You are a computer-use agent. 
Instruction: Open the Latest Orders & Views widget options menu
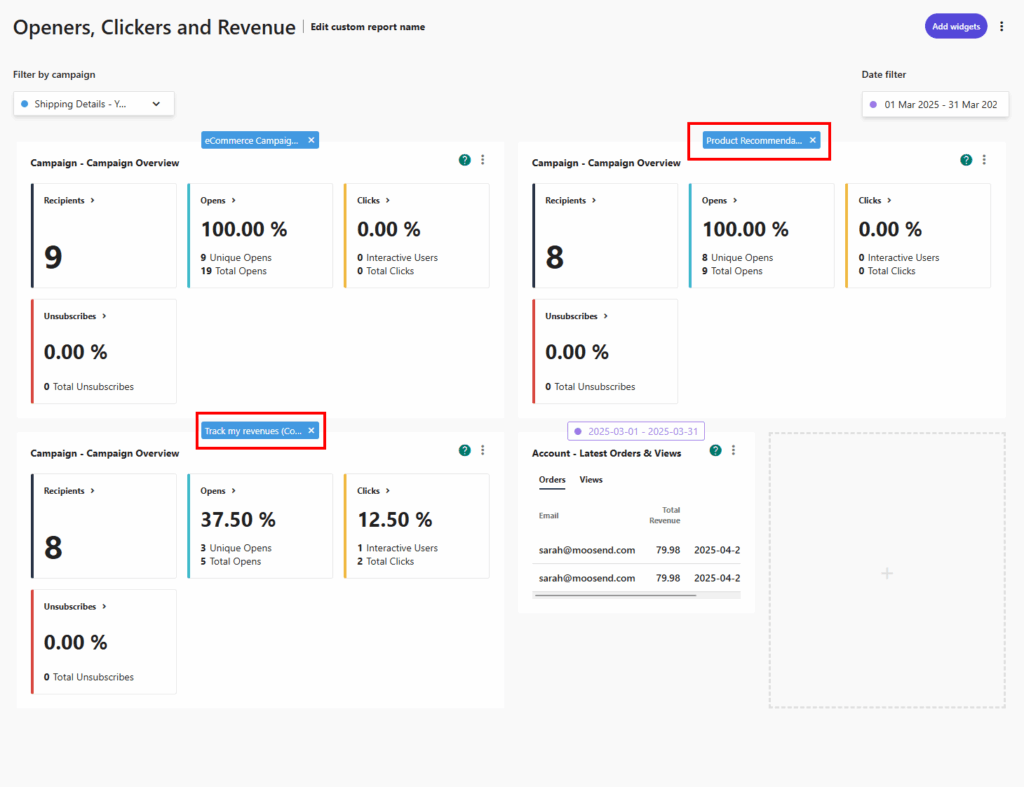tap(734, 450)
